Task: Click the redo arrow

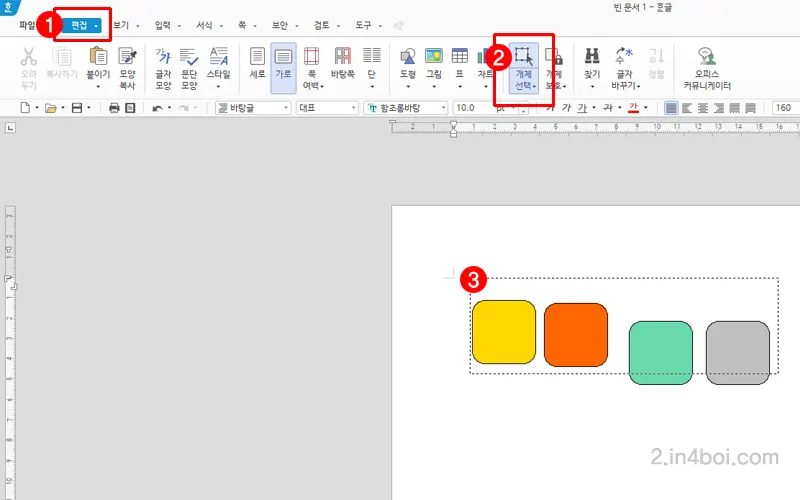Action: (184, 108)
